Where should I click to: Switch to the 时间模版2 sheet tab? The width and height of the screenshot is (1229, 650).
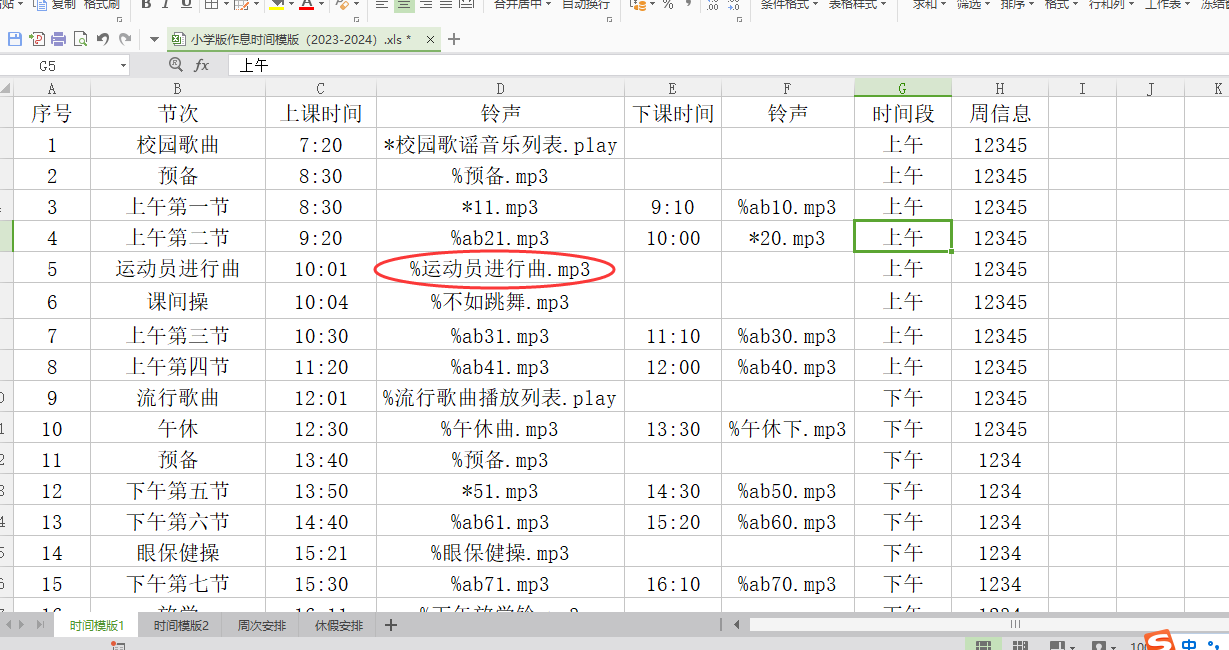pos(181,626)
